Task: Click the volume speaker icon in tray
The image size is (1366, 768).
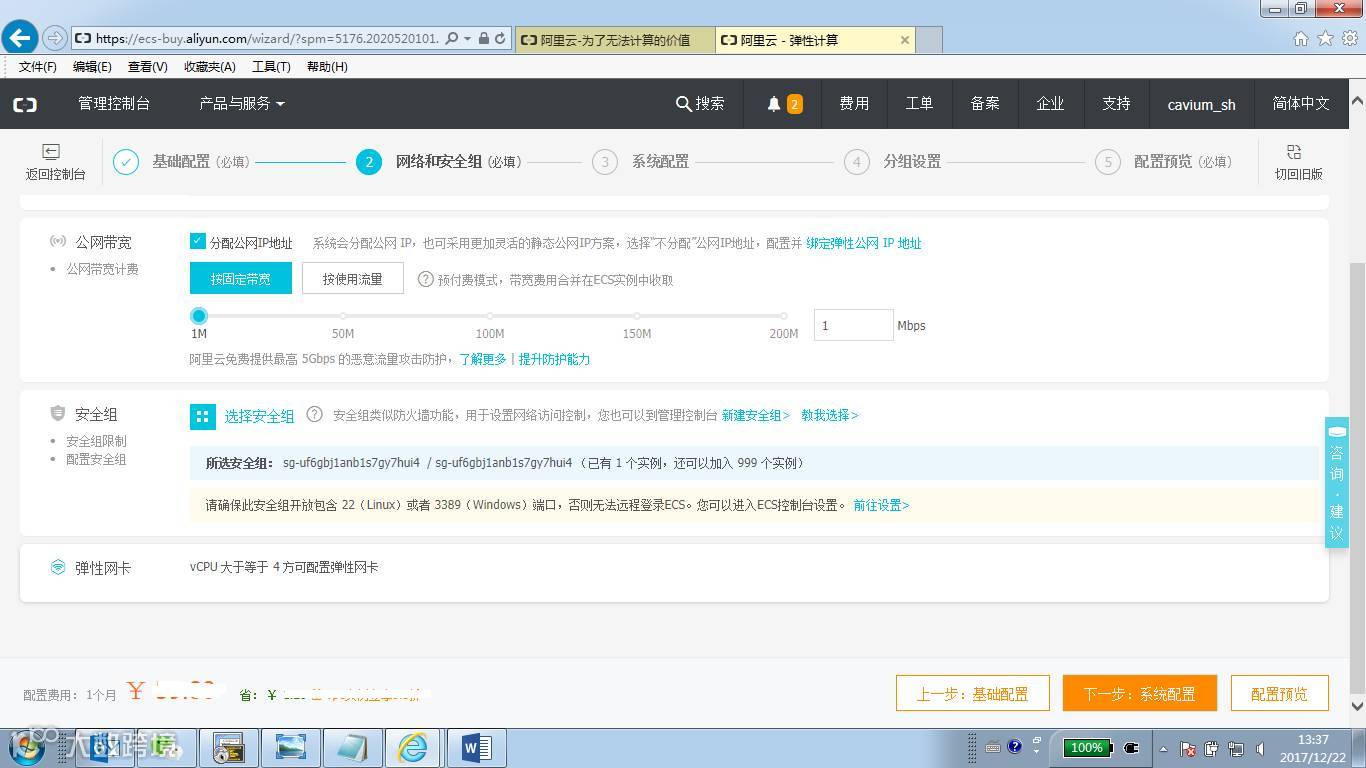Action: coord(1259,748)
